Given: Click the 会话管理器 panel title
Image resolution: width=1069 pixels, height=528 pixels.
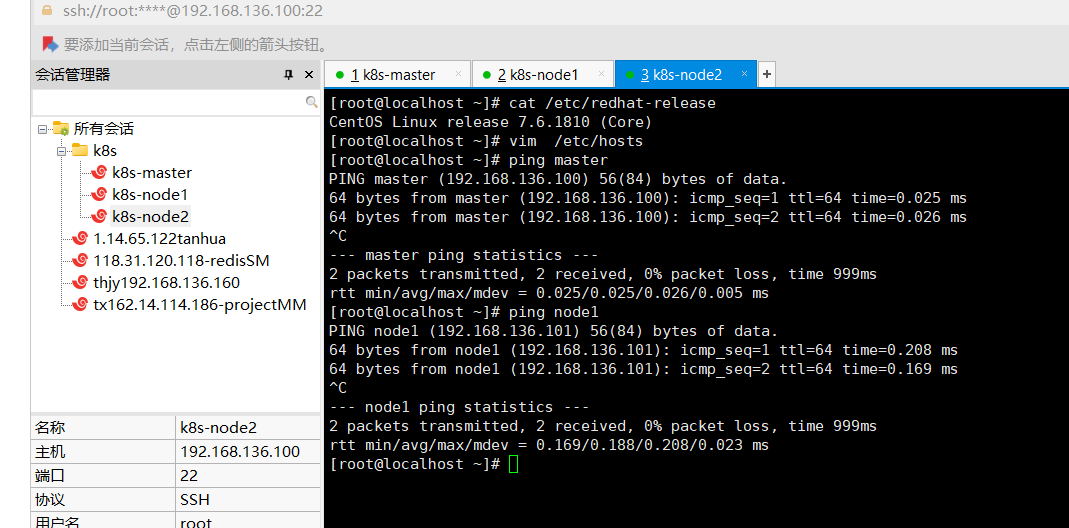Looking at the screenshot, I should pyautogui.click(x=73, y=75).
